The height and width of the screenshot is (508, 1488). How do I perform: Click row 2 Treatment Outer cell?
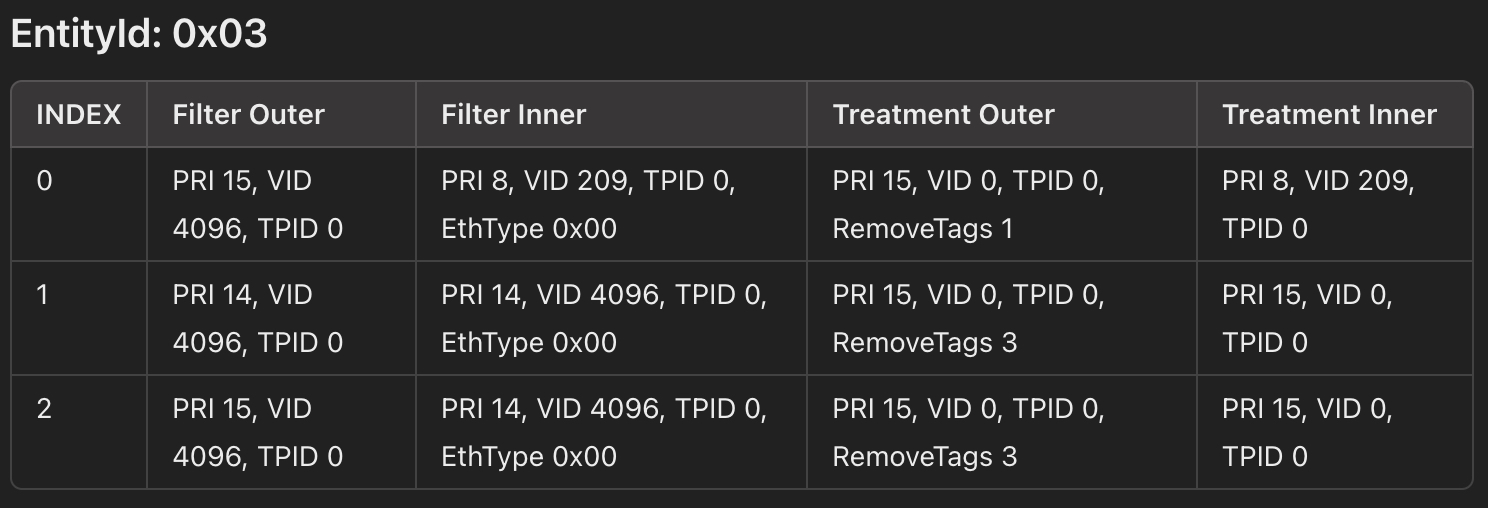point(1001,432)
